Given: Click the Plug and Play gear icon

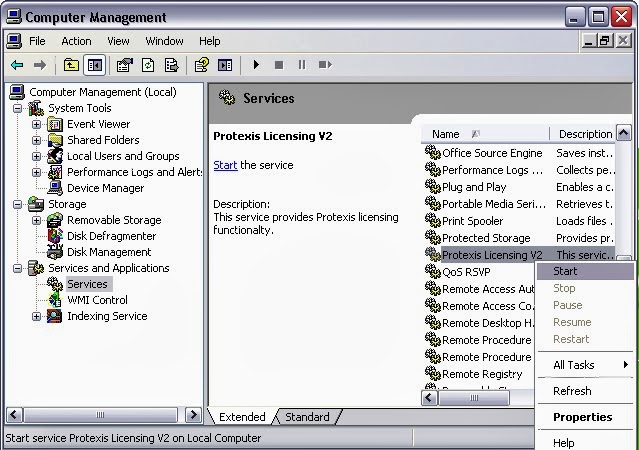Looking at the screenshot, I should (432, 187).
